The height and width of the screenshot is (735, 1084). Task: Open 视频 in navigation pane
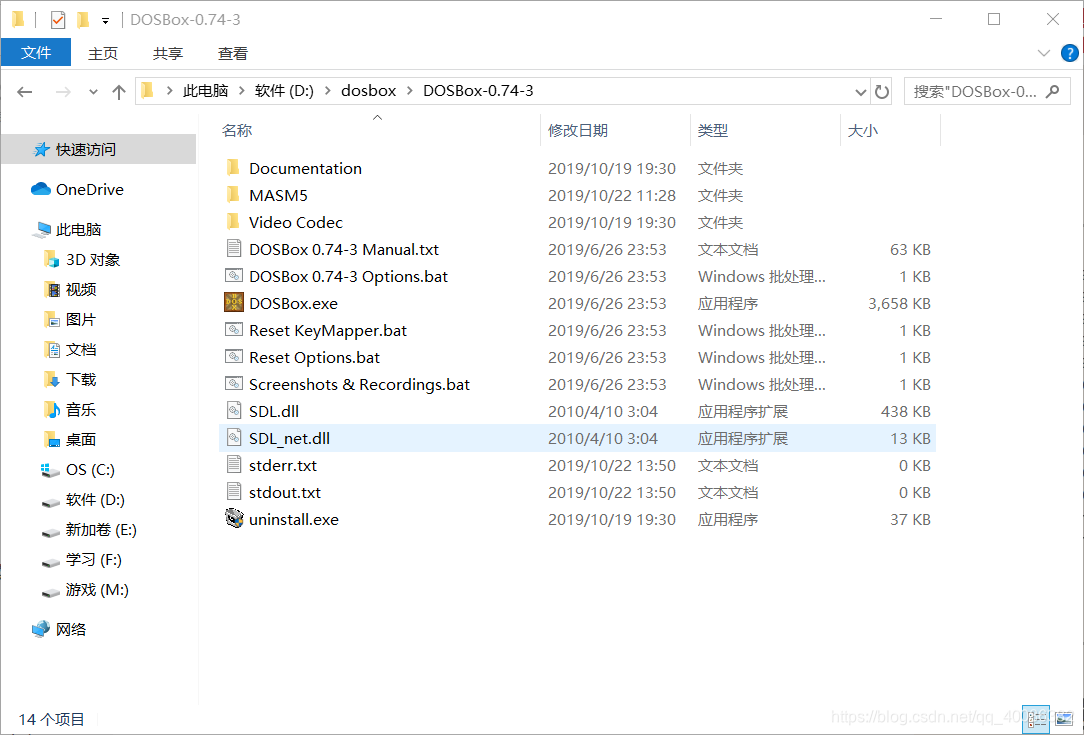(81, 289)
